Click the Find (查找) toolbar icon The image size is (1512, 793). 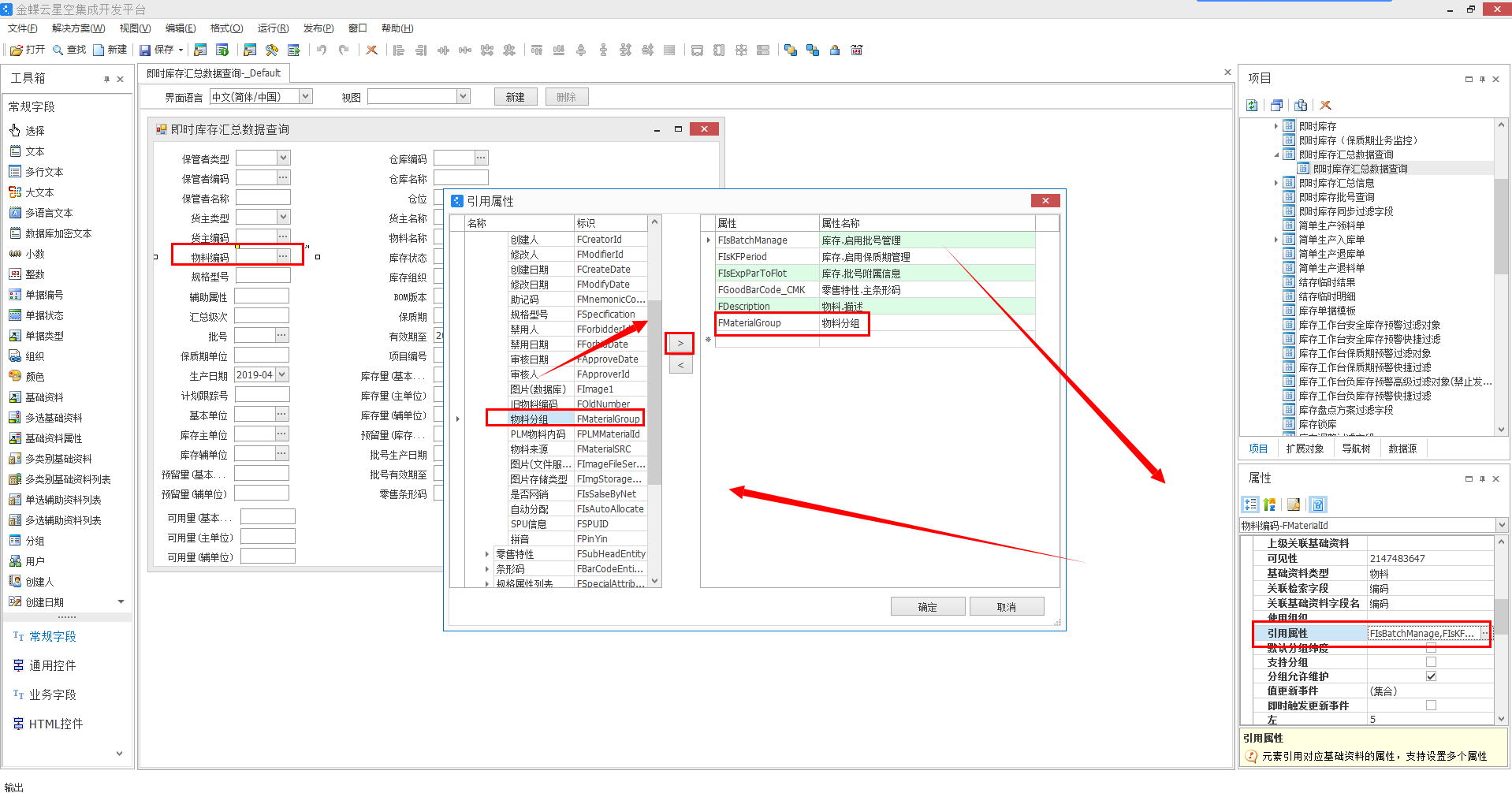tap(58, 50)
